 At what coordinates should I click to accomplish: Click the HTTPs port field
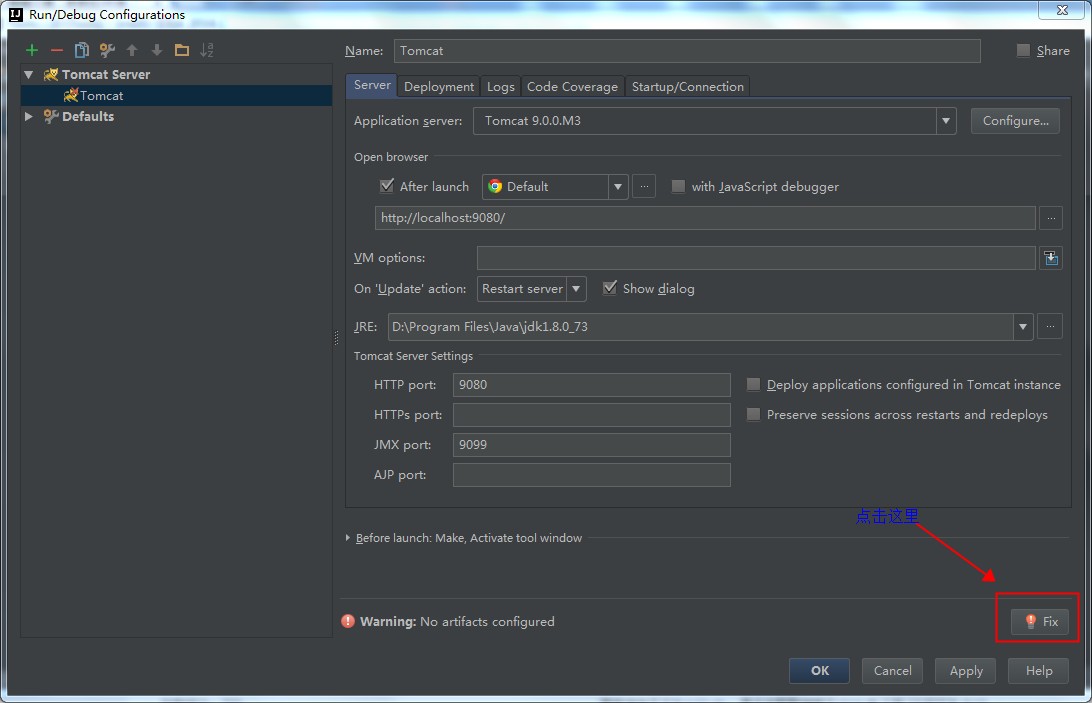591,415
